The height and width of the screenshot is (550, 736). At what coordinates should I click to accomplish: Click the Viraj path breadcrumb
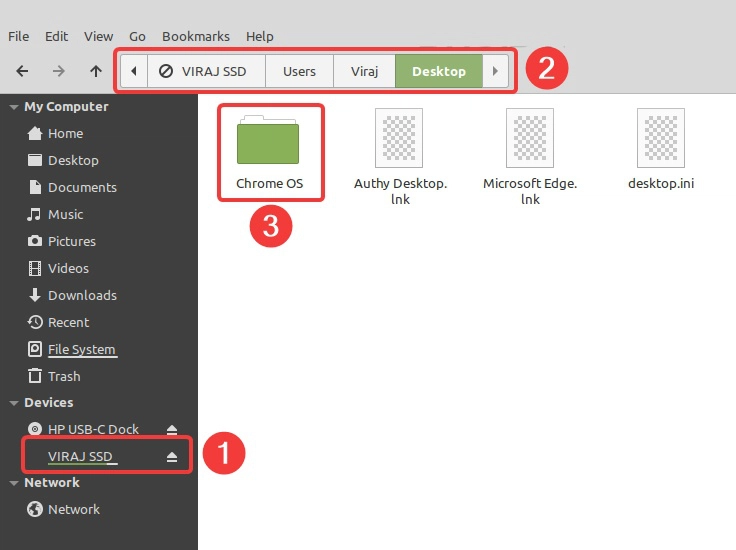[364, 71]
